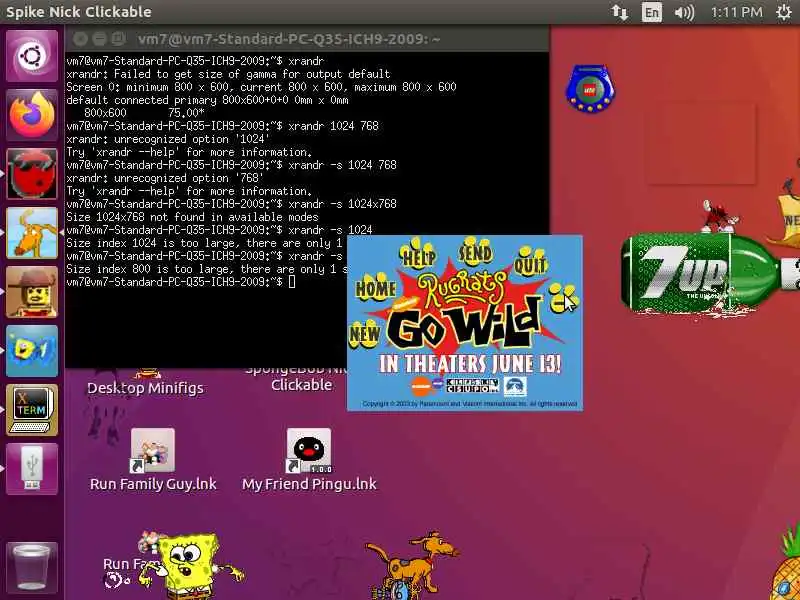Click the terminal command prompt cursor
This screenshot has height=600, width=800.
click(x=292, y=282)
